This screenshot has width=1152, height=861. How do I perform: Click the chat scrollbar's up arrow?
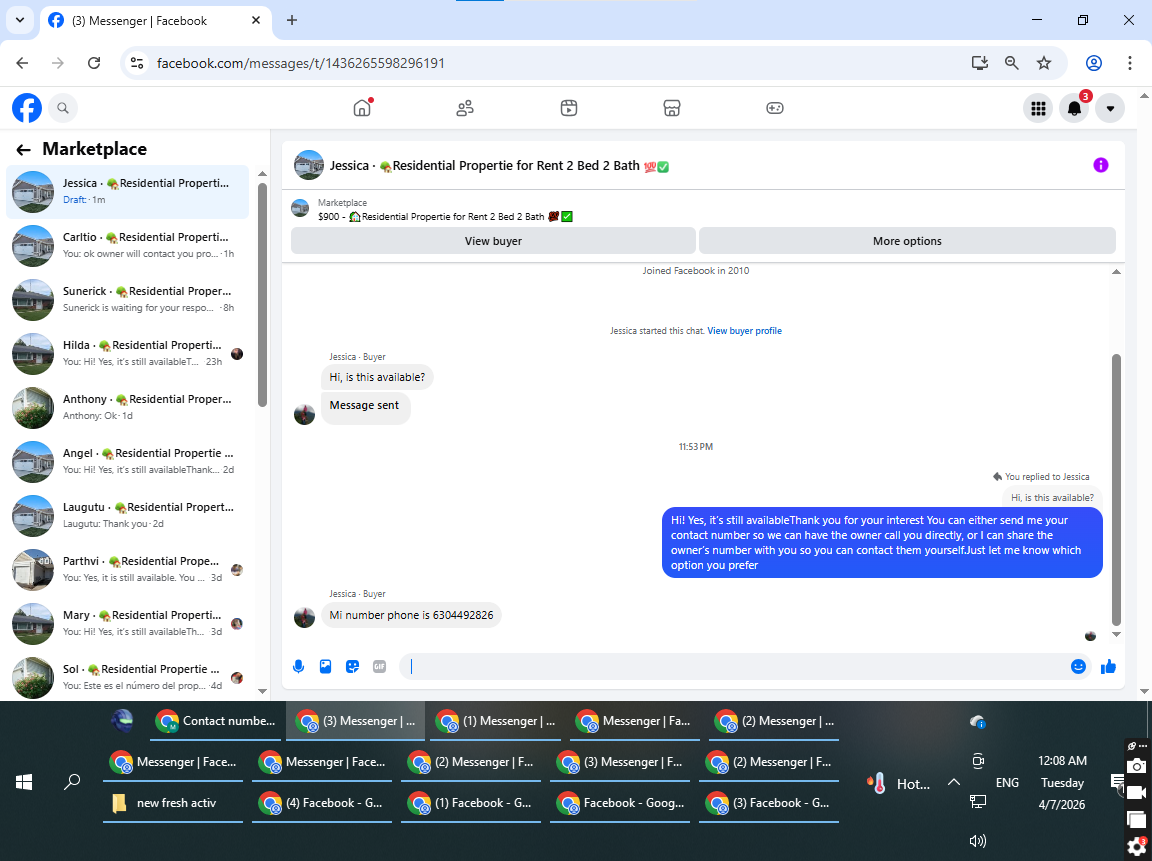click(1116, 272)
